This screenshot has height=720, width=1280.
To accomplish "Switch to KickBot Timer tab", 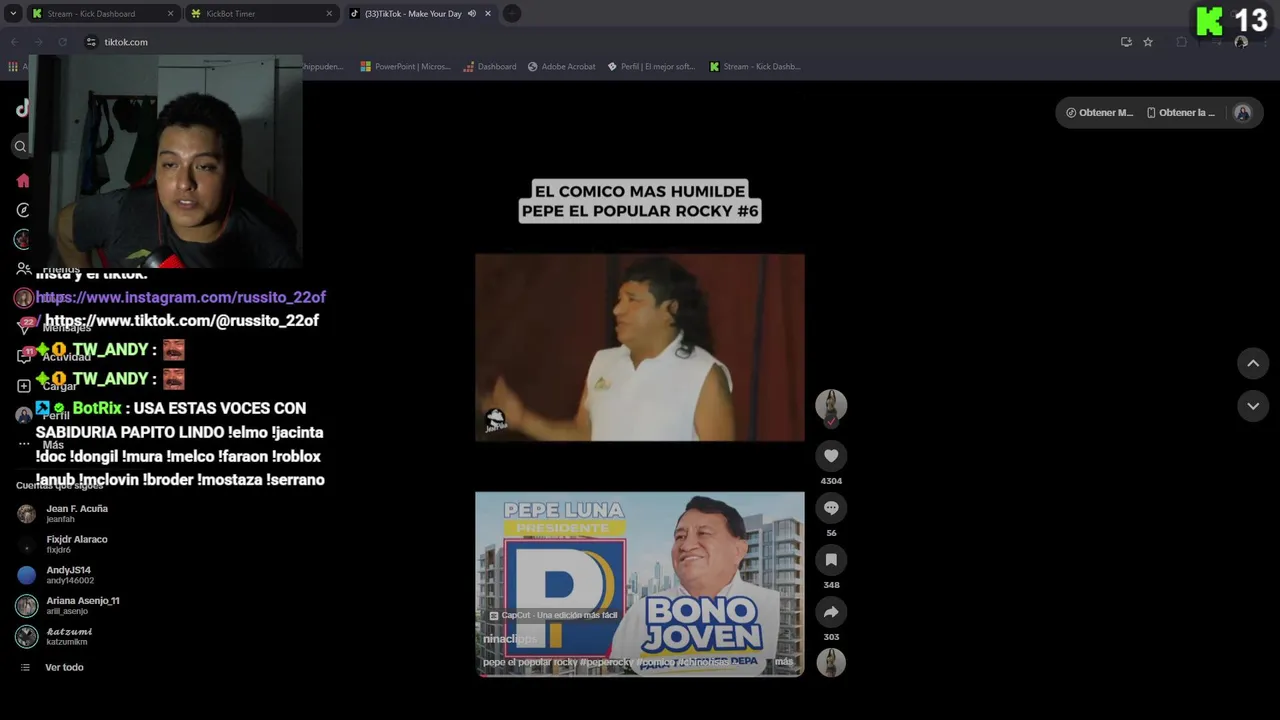I will 260,14.
